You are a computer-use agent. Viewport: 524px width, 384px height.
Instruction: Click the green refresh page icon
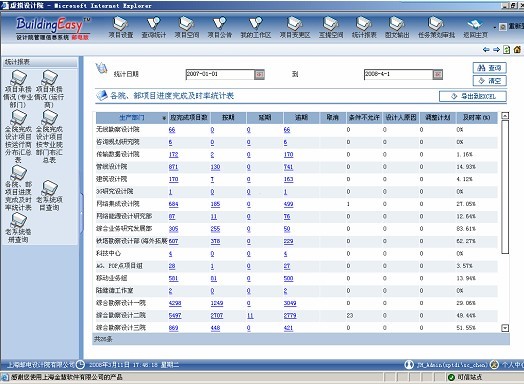point(507,50)
